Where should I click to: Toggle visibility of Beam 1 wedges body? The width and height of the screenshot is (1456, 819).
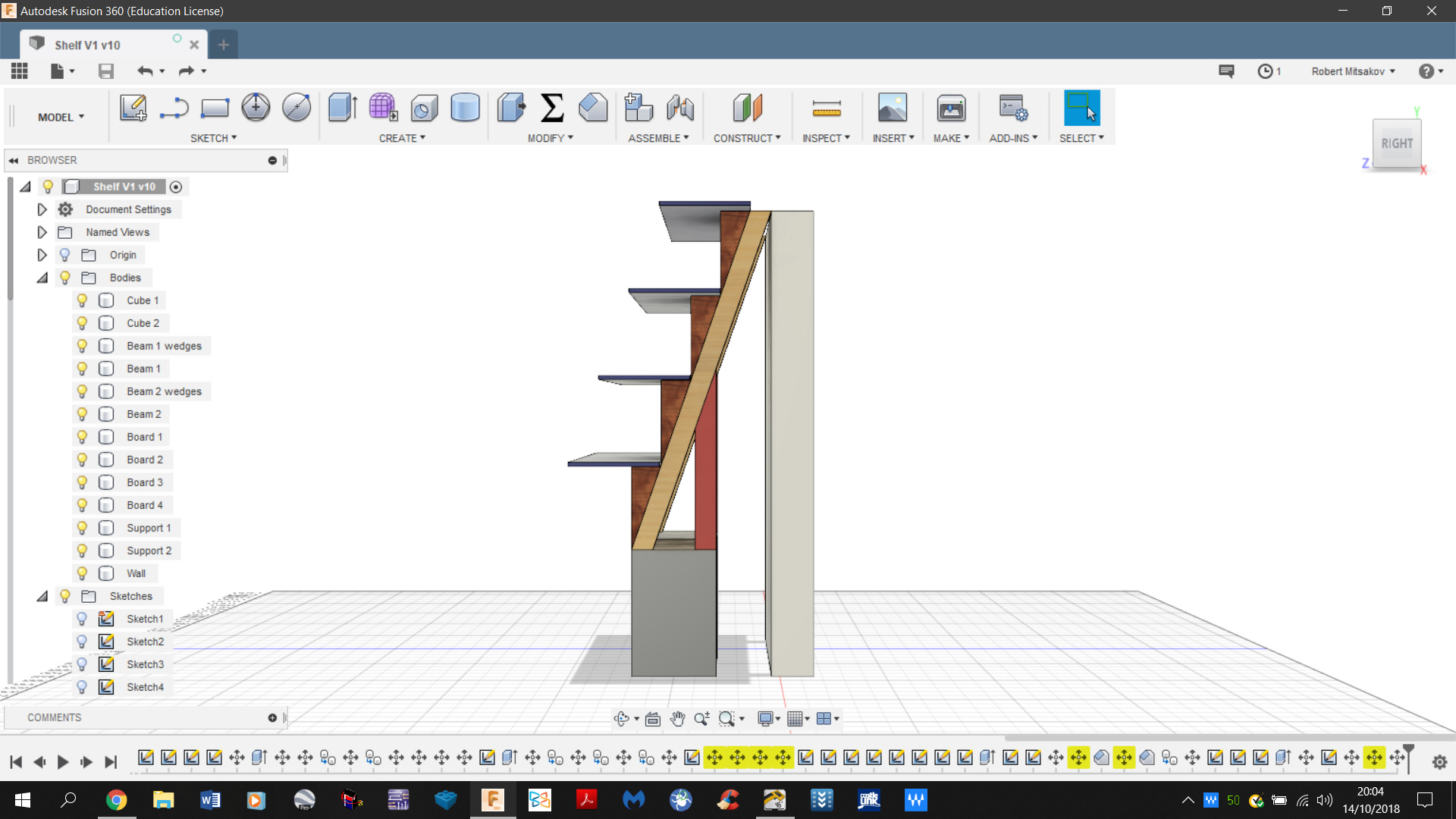click(x=82, y=346)
